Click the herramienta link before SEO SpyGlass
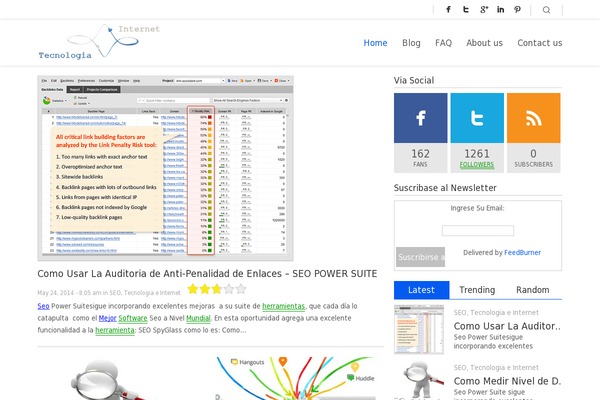Image resolution: width=600 pixels, height=400 pixels. tap(115, 330)
